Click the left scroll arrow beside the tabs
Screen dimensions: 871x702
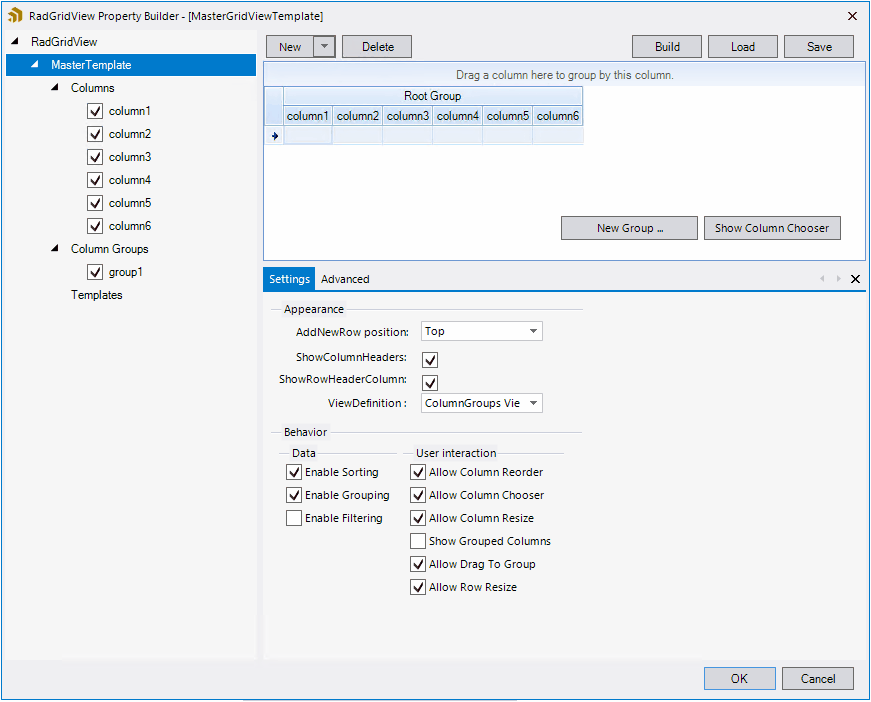click(x=822, y=279)
